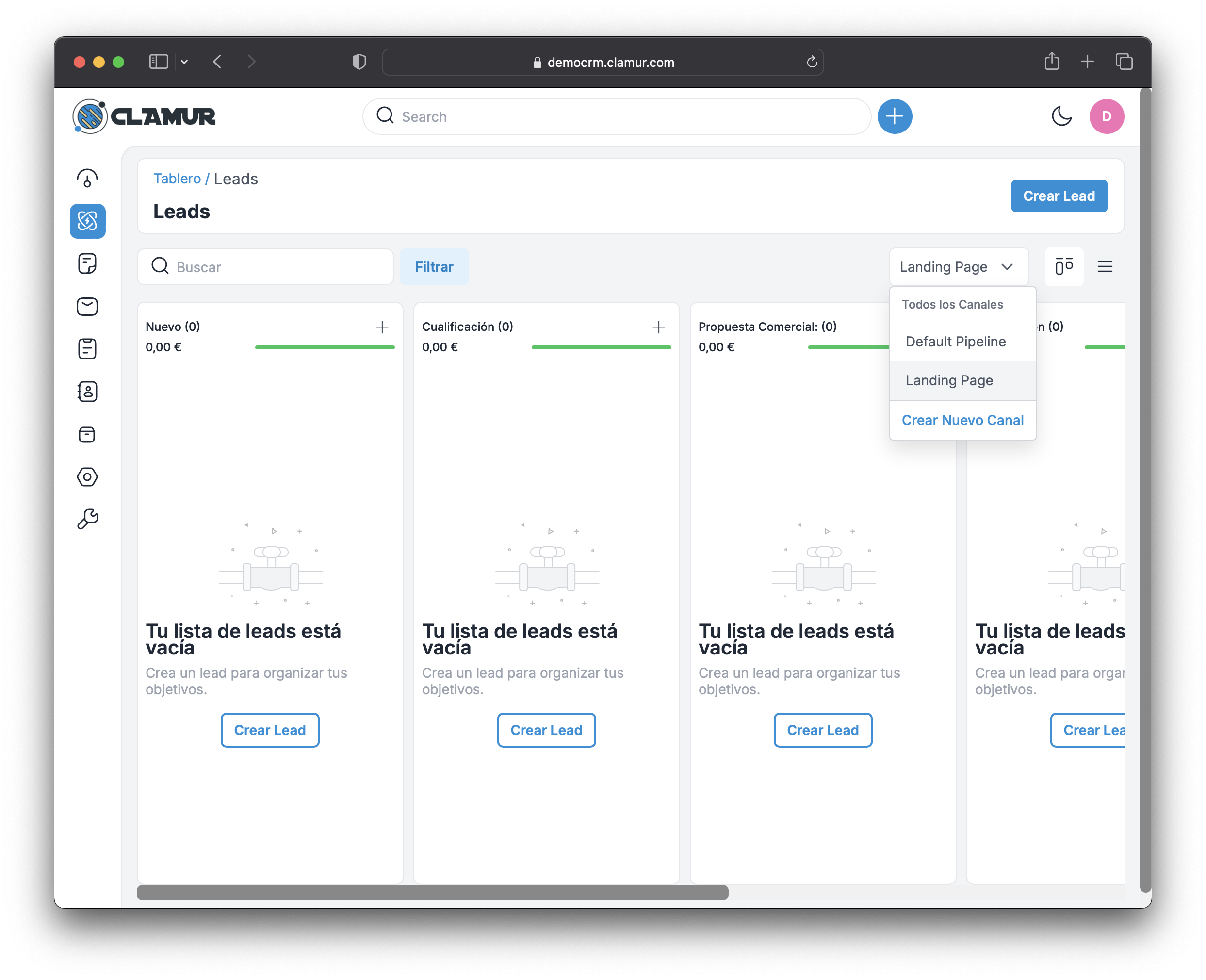Add a lead in Nuevo column
1206x980 pixels.
382,327
